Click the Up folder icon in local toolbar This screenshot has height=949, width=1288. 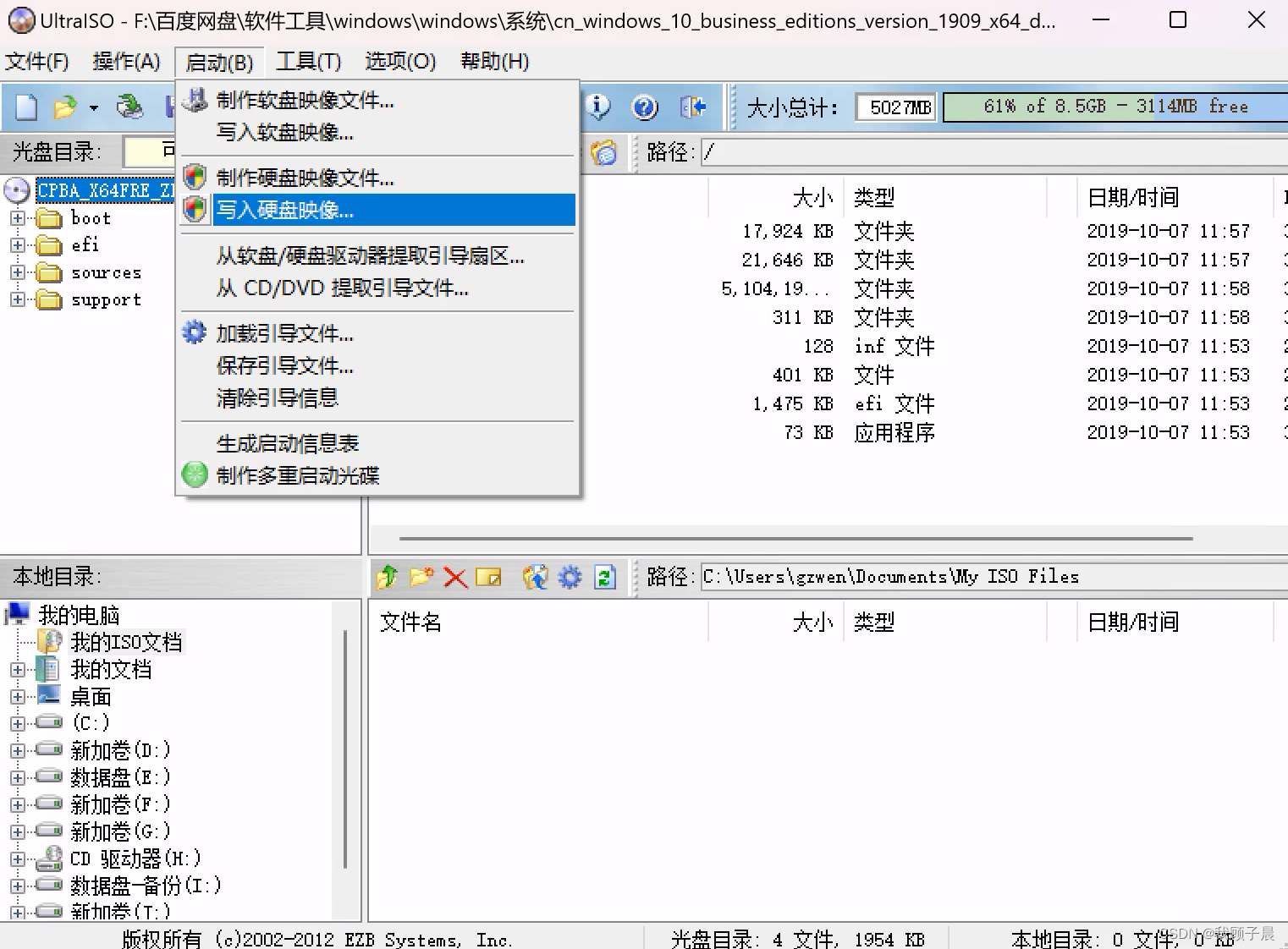(x=388, y=577)
